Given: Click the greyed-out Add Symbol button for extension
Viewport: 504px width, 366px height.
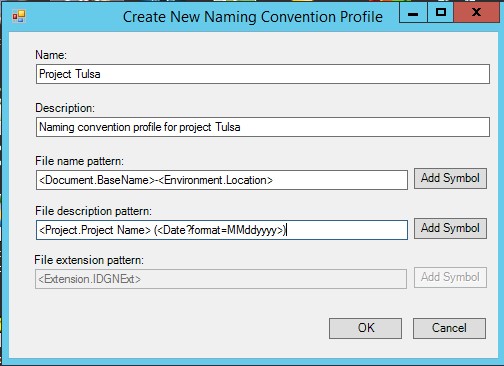Looking at the screenshot, I should [x=450, y=277].
